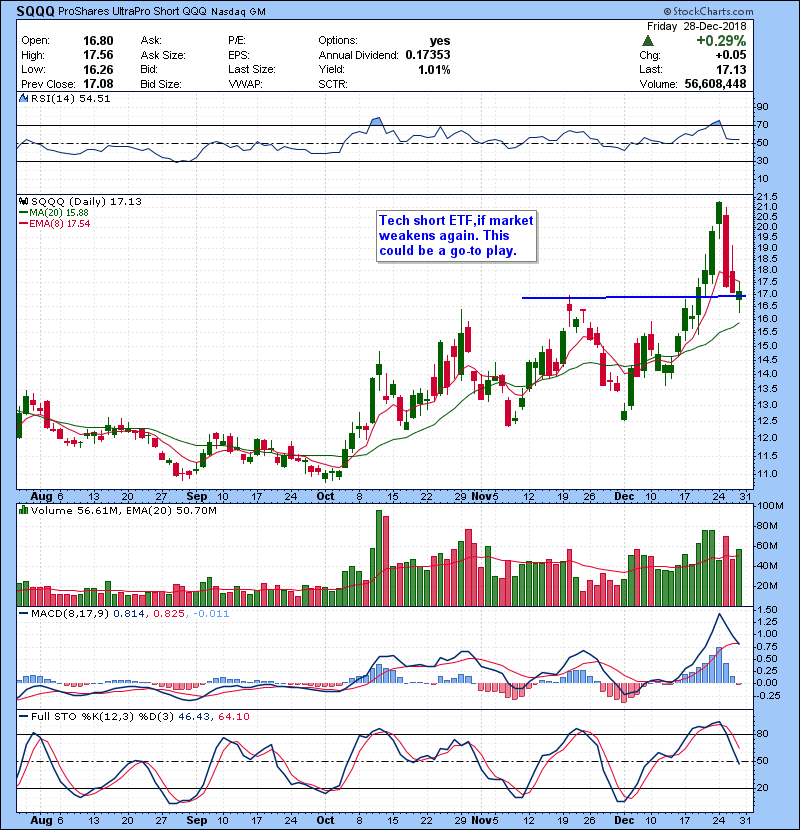Click the High value 17.56

98,55
